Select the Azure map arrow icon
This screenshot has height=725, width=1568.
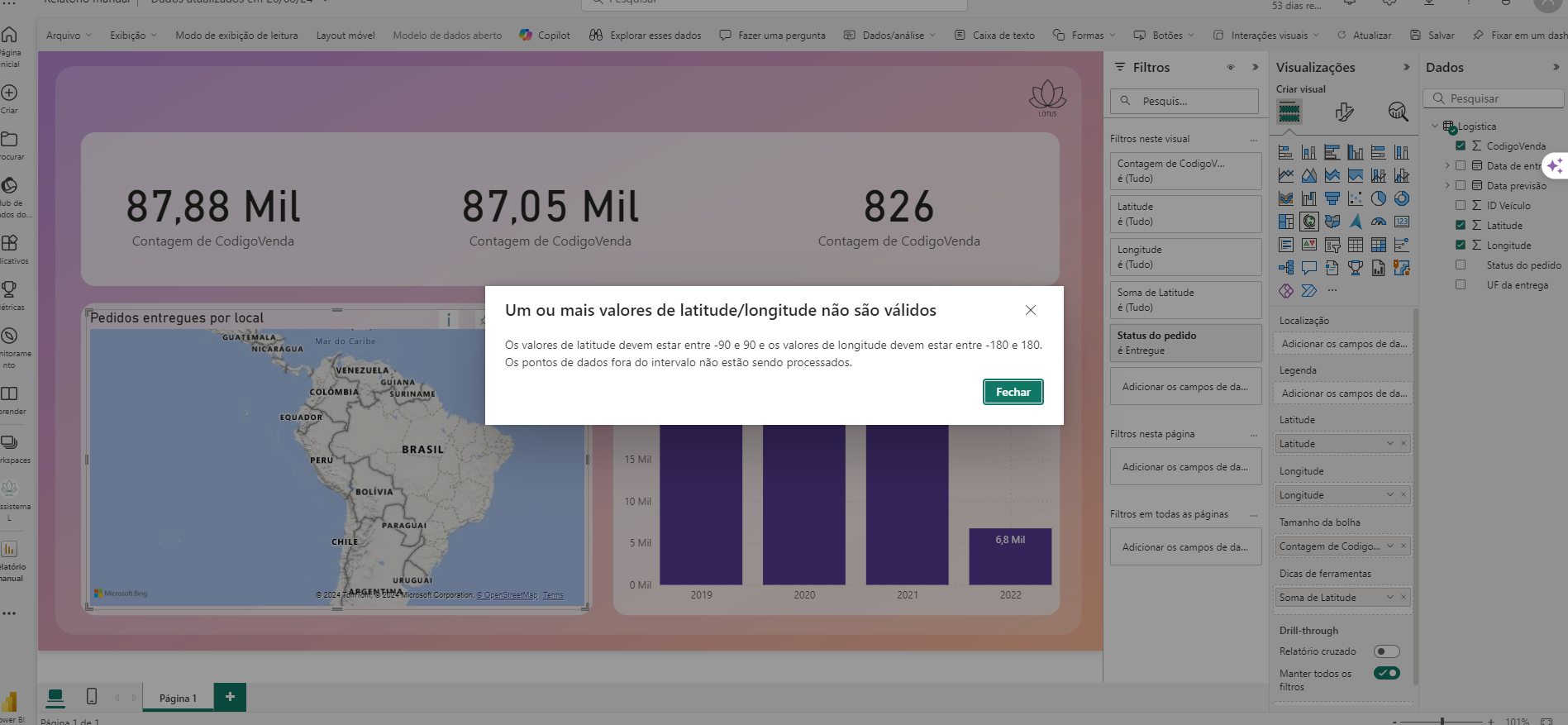(1355, 222)
